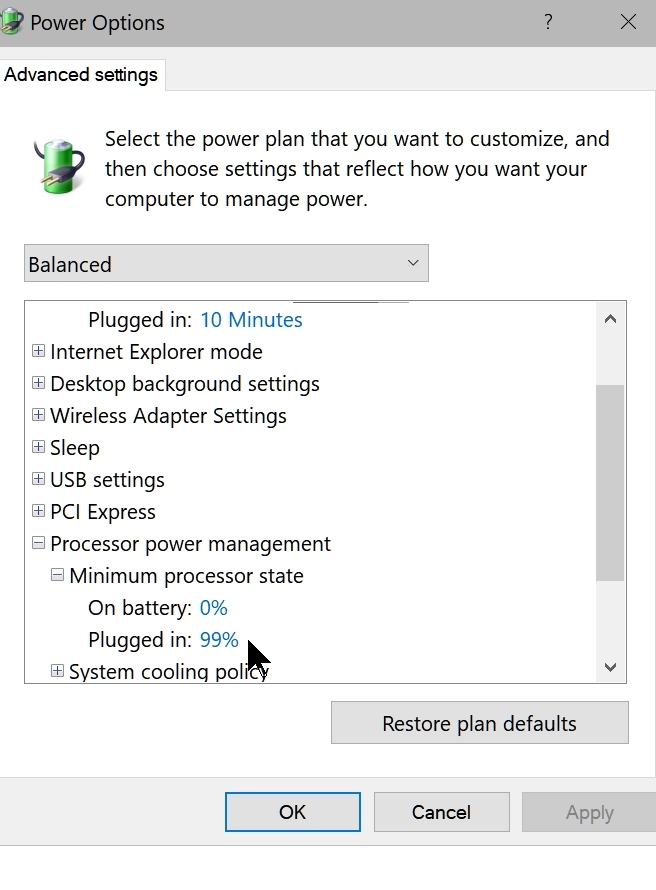Expand the PCI Express group
This screenshot has width=656, height=890.
38,512
